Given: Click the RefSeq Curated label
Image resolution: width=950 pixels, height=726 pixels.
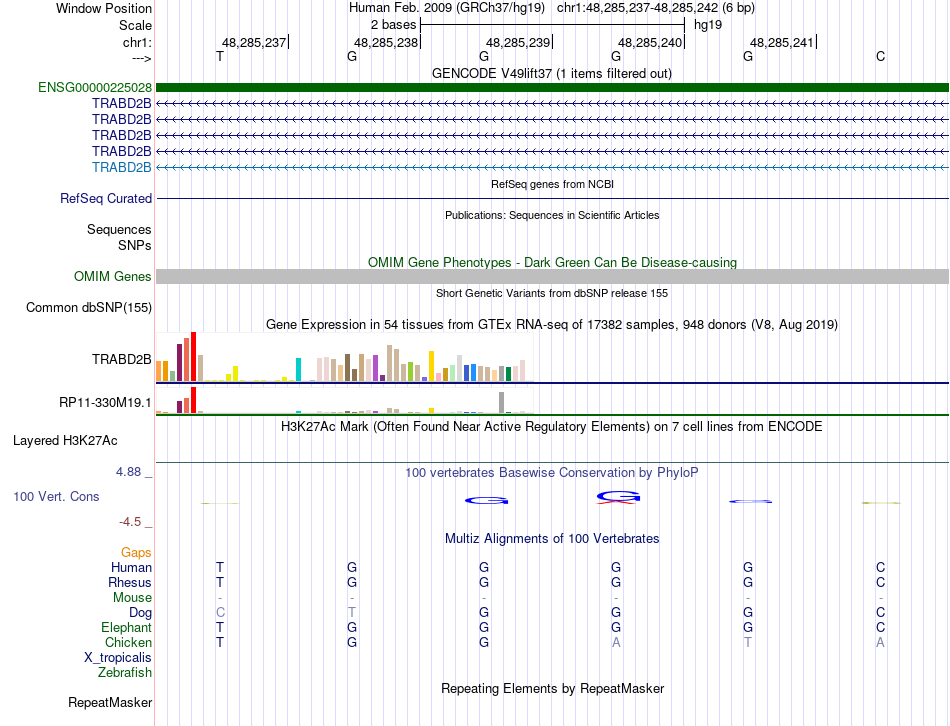Looking at the screenshot, I should pos(105,198).
